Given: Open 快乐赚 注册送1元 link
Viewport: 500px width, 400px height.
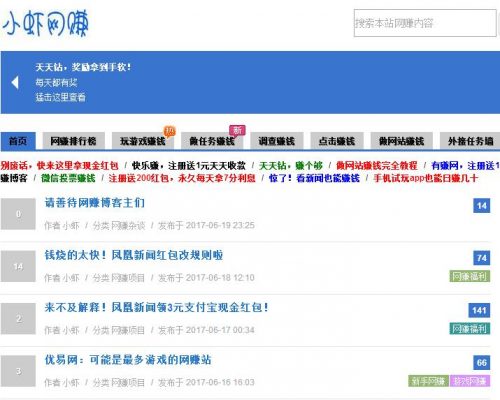Looking at the screenshot, I should pos(189,165).
